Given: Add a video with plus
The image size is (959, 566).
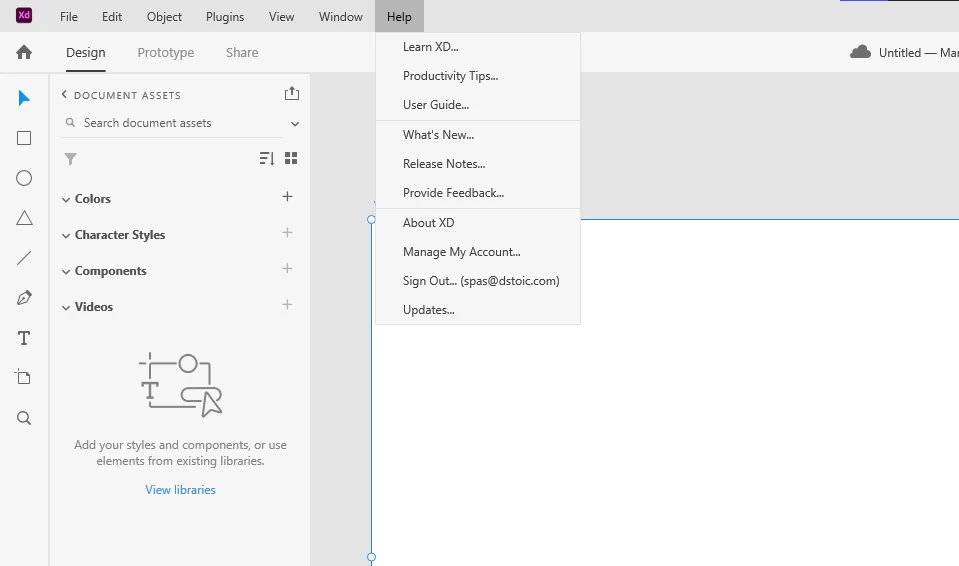Looking at the screenshot, I should pyautogui.click(x=287, y=305).
